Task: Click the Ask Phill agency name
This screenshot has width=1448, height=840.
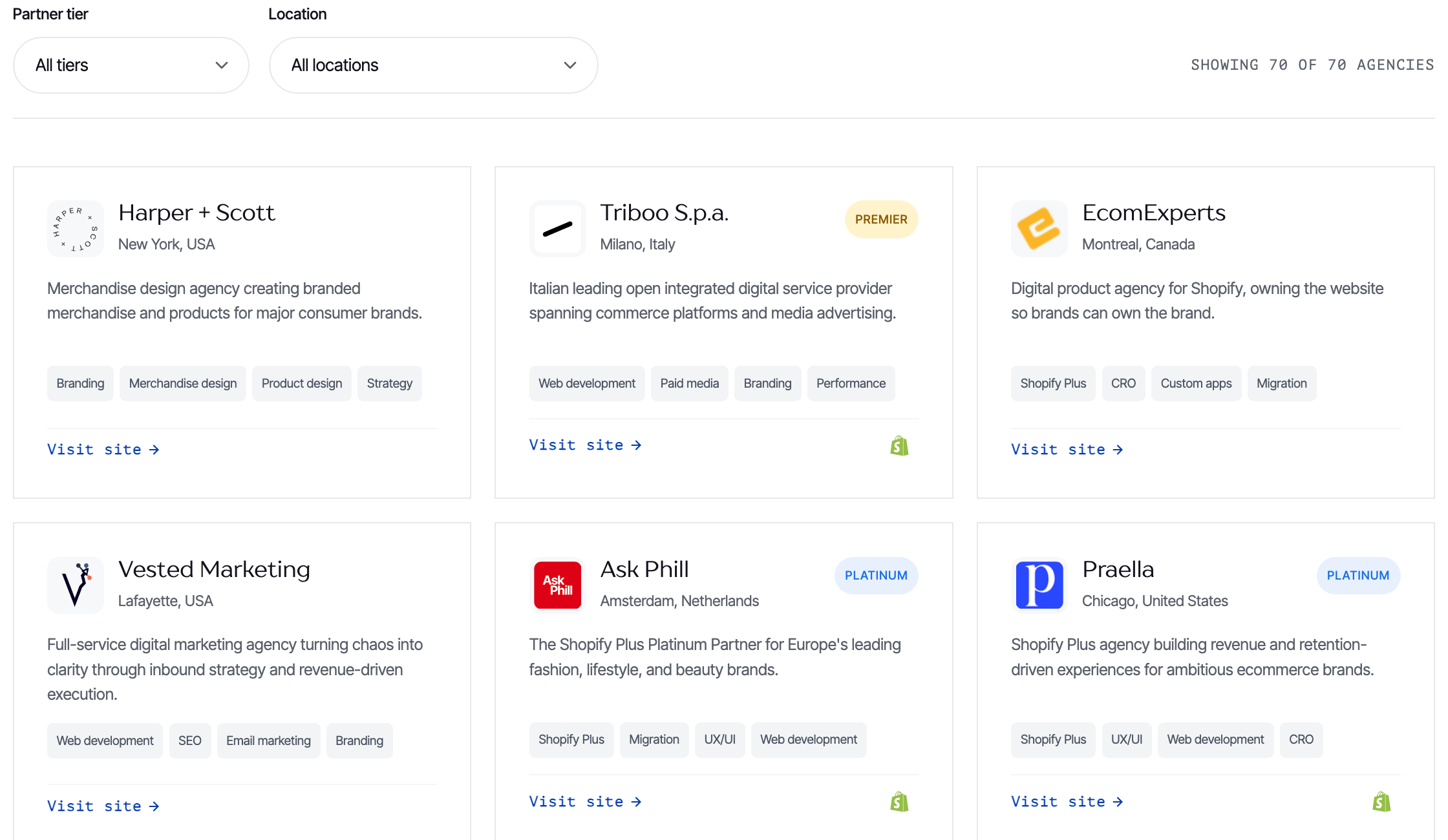Action: coord(644,570)
